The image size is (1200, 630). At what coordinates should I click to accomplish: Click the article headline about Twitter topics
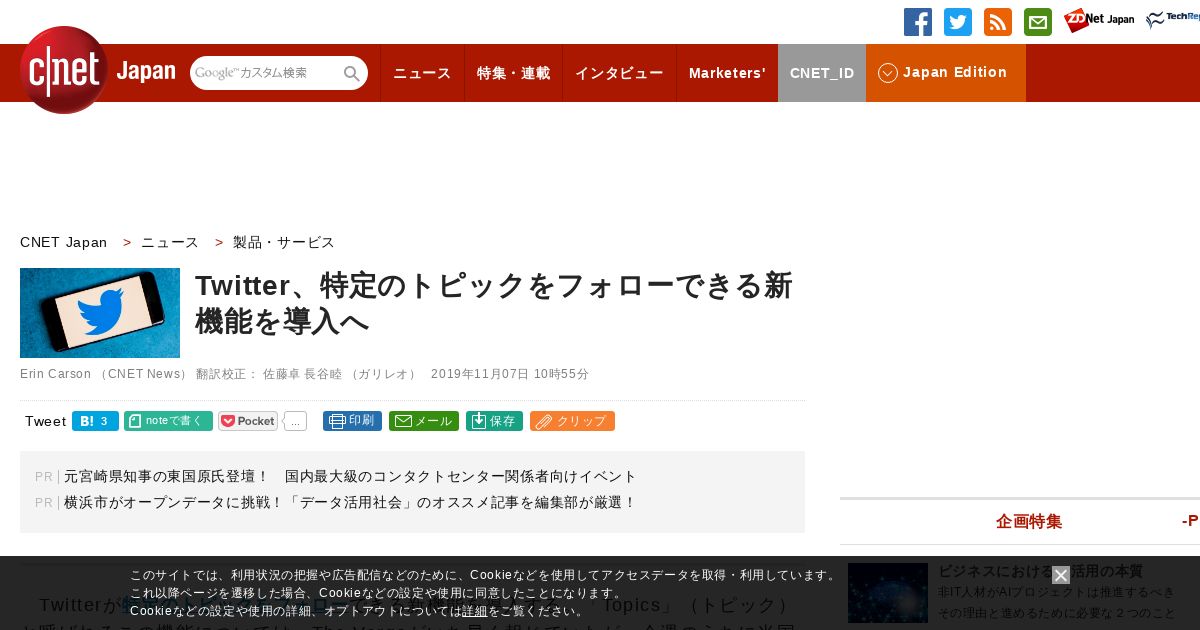coord(494,303)
